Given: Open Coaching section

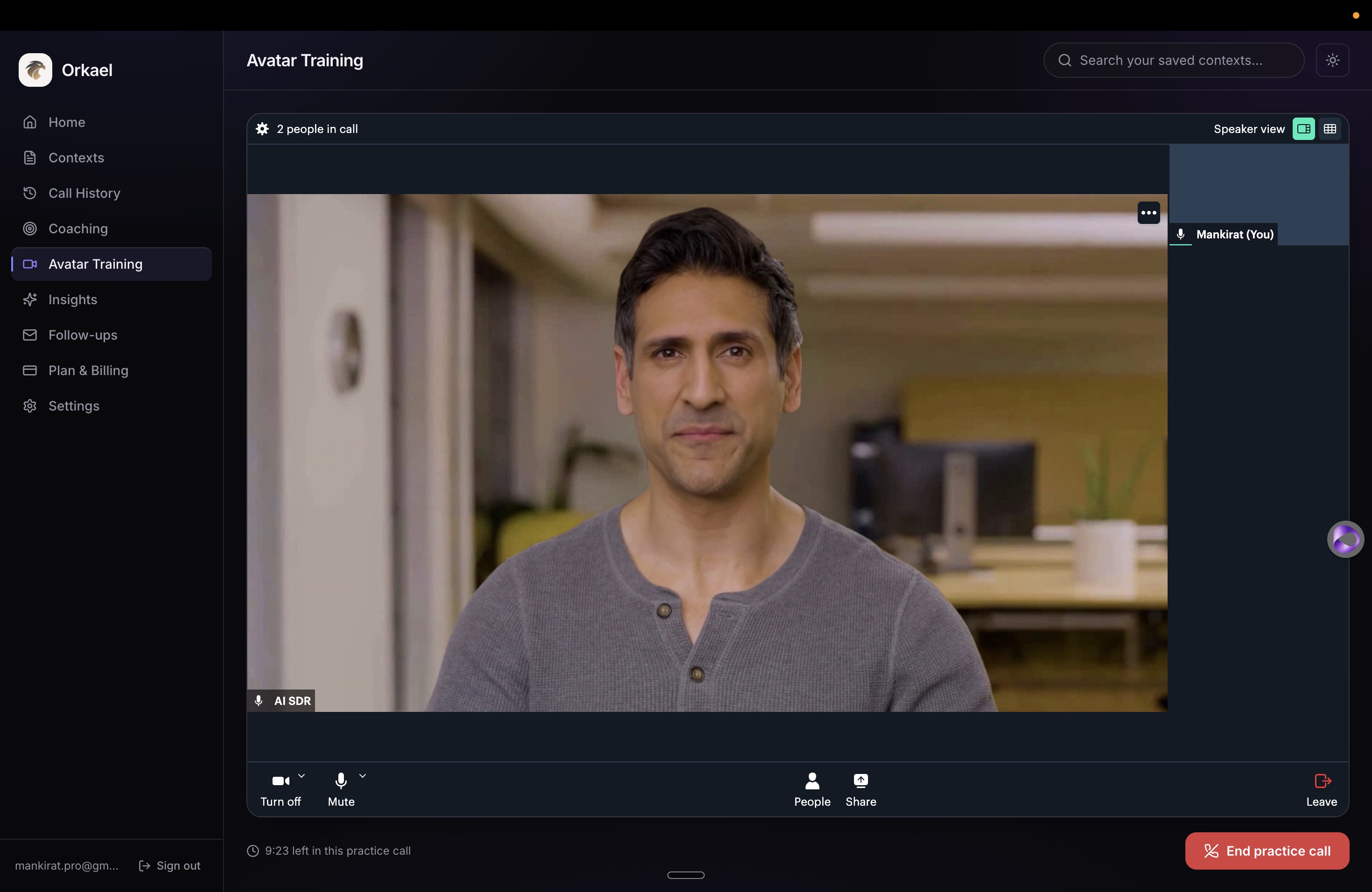Looking at the screenshot, I should (111, 228).
